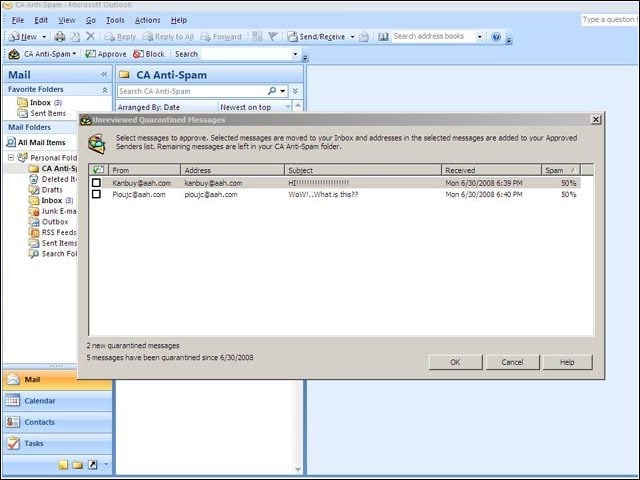Click the blue Help question mark icon
Image resolution: width=640 pixels, height=480 pixels.
coord(496,37)
